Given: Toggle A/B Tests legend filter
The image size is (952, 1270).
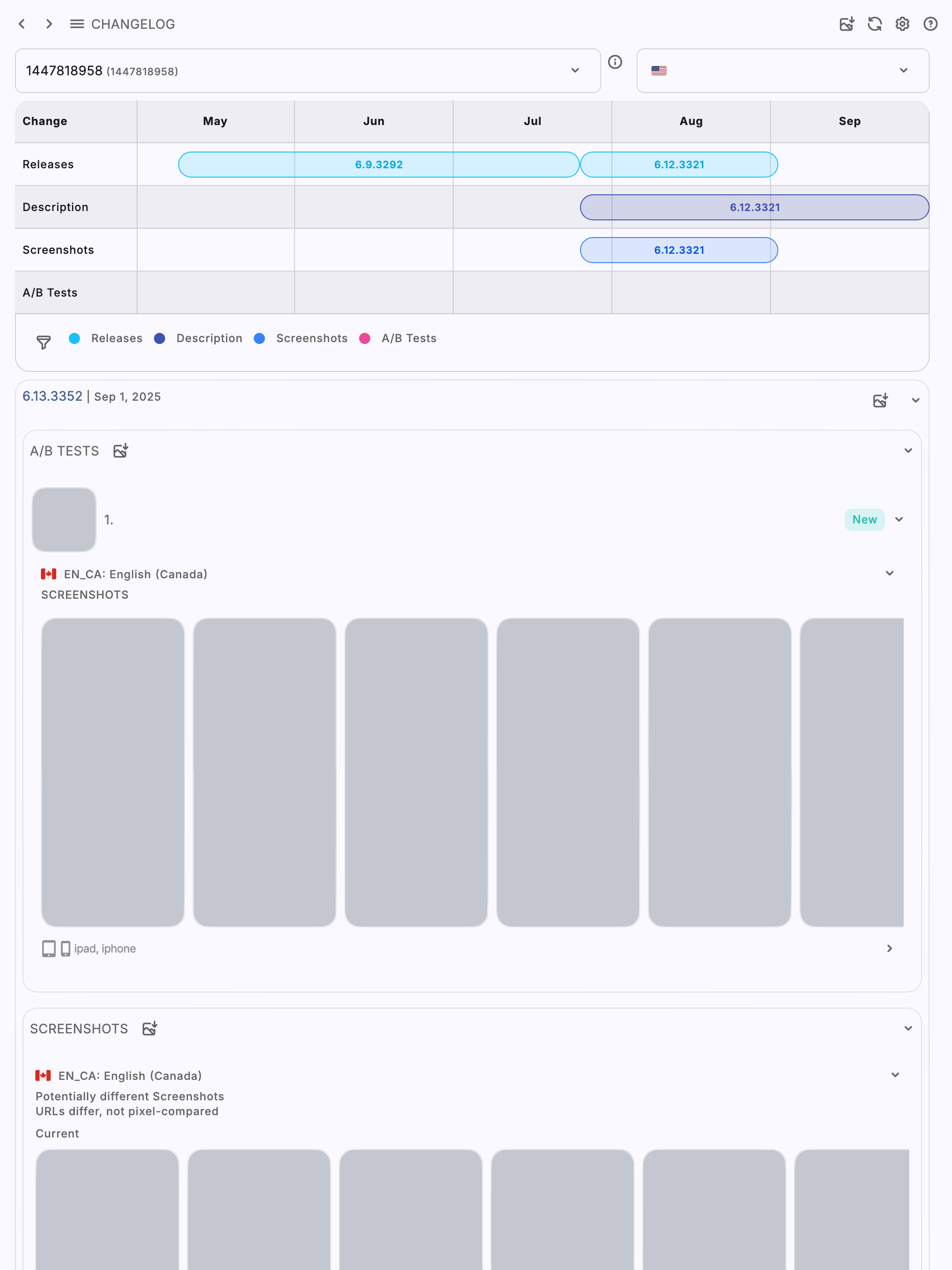Looking at the screenshot, I should click(398, 338).
